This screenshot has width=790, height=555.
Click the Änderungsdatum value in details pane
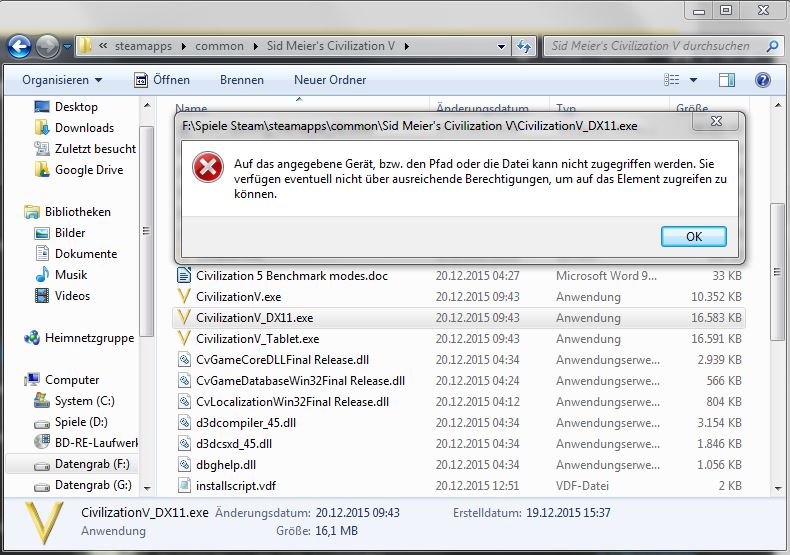click(357, 513)
